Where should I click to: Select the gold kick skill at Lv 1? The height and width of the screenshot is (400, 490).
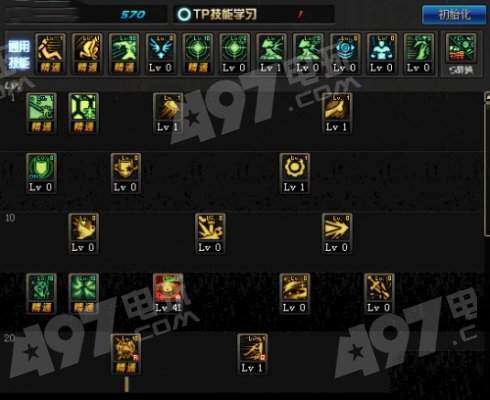[337, 113]
